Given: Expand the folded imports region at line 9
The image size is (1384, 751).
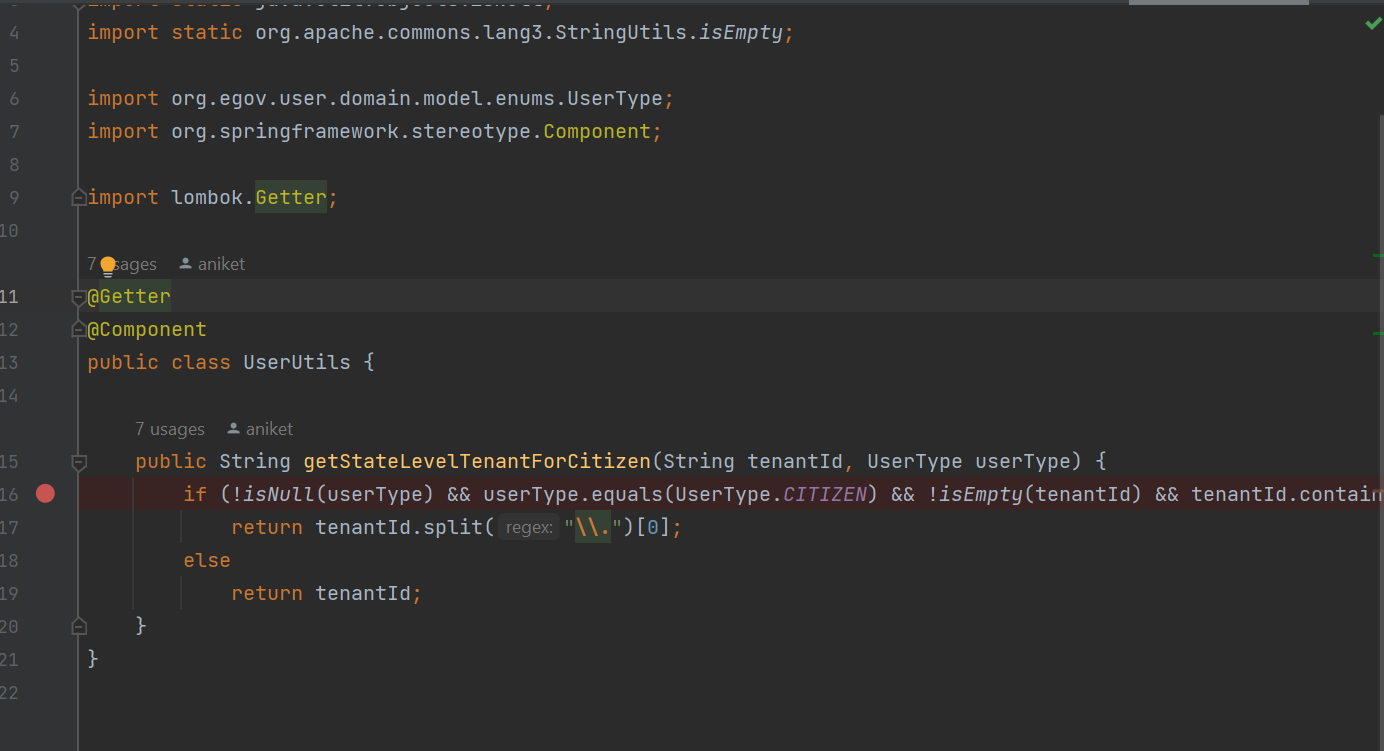Looking at the screenshot, I should [x=78, y=197].
